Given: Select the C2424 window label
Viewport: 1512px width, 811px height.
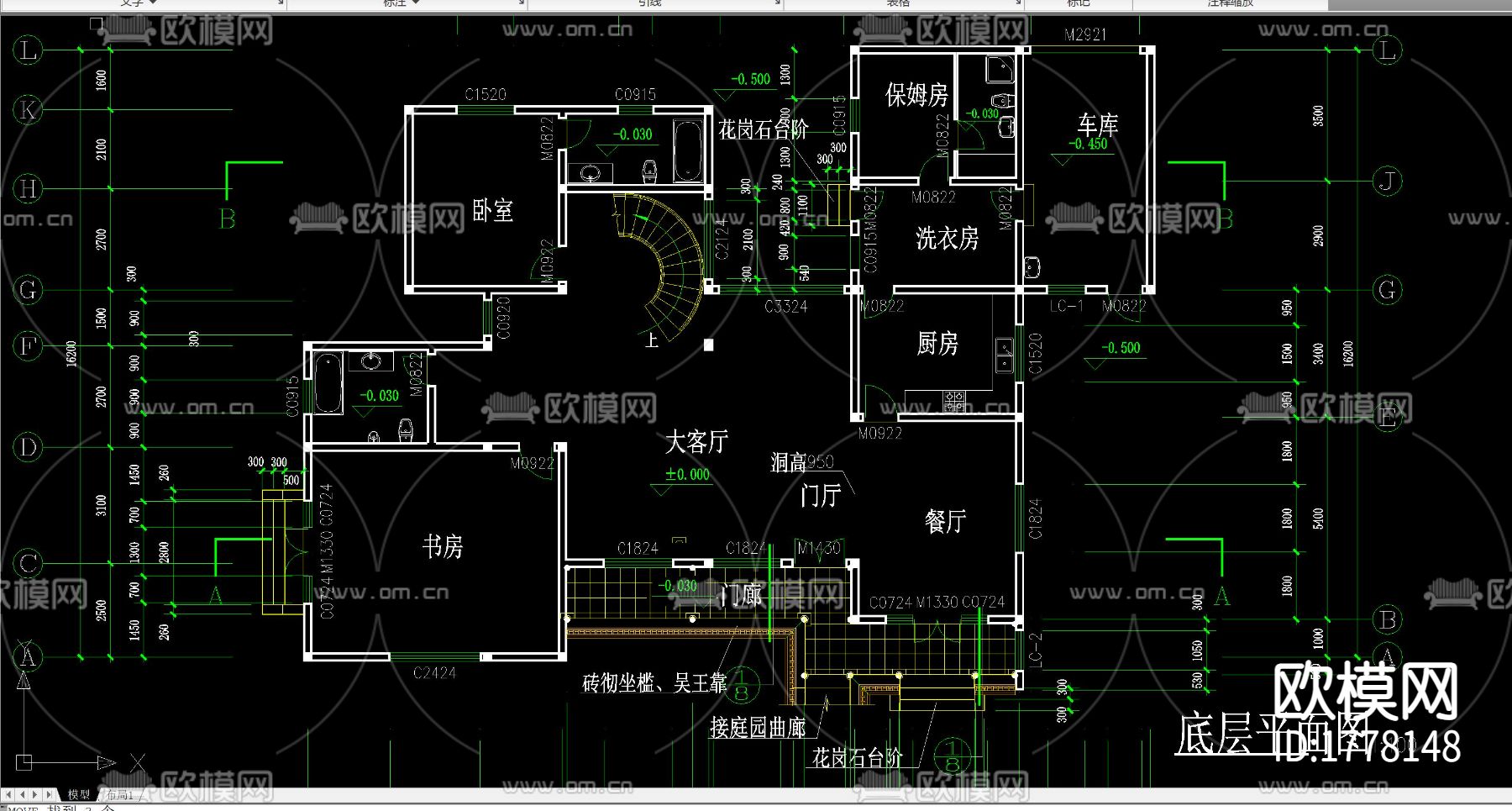Looking at the screenshot, I should 434,673.
